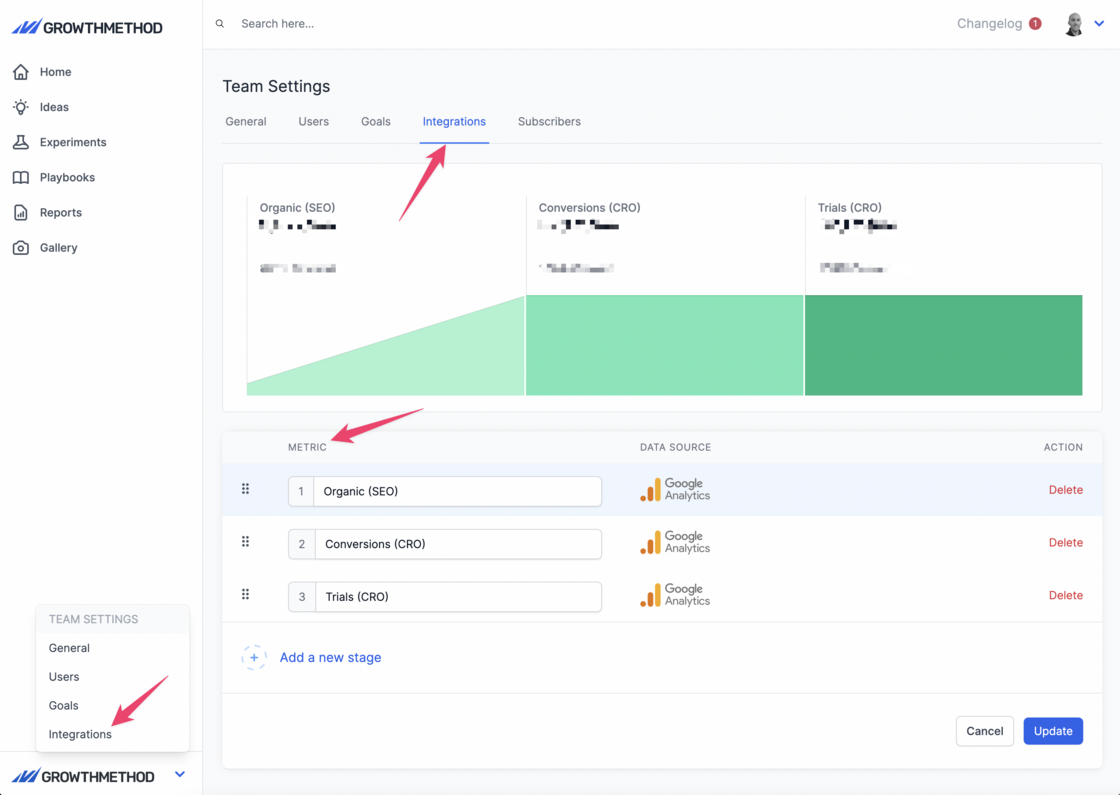
Task: Click the search magnifier icon
Action: [220, 24]
